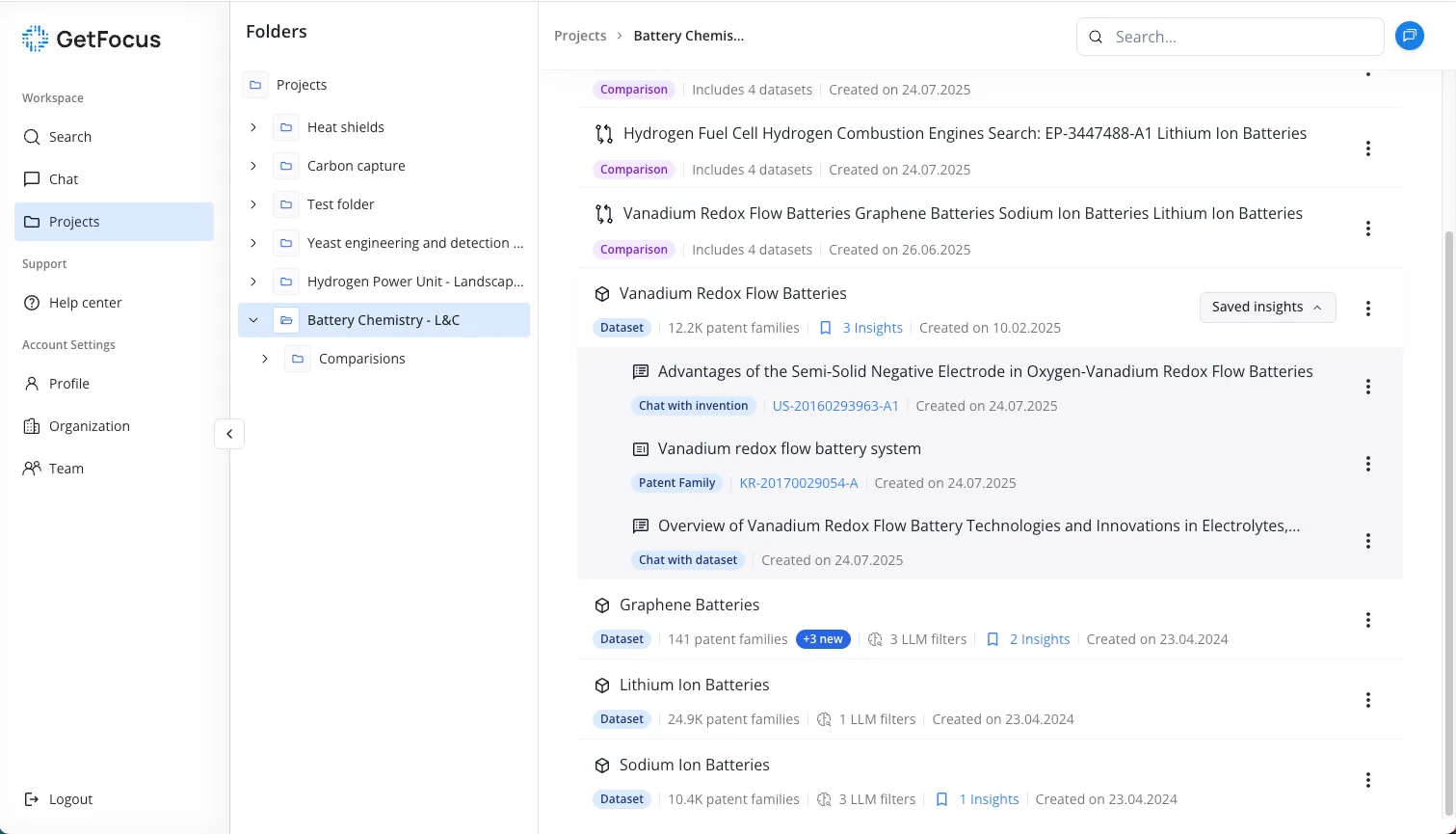Open the Lithium Ion Batteries dataset title

point(694,685)
